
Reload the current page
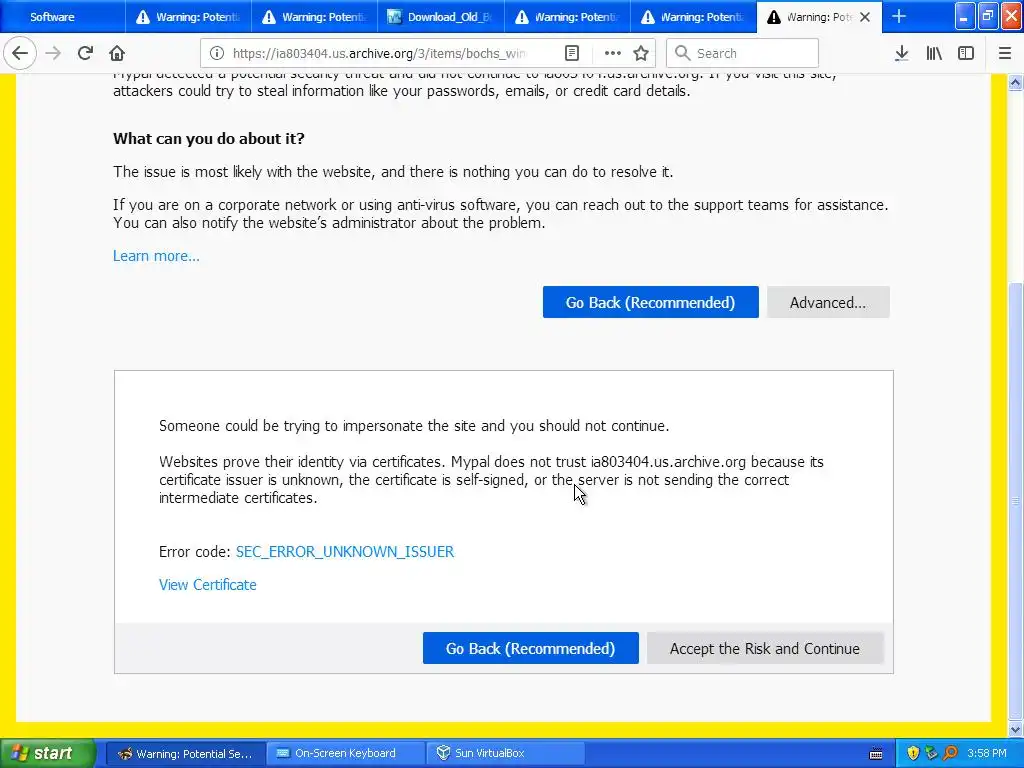[x=85, y=53]
